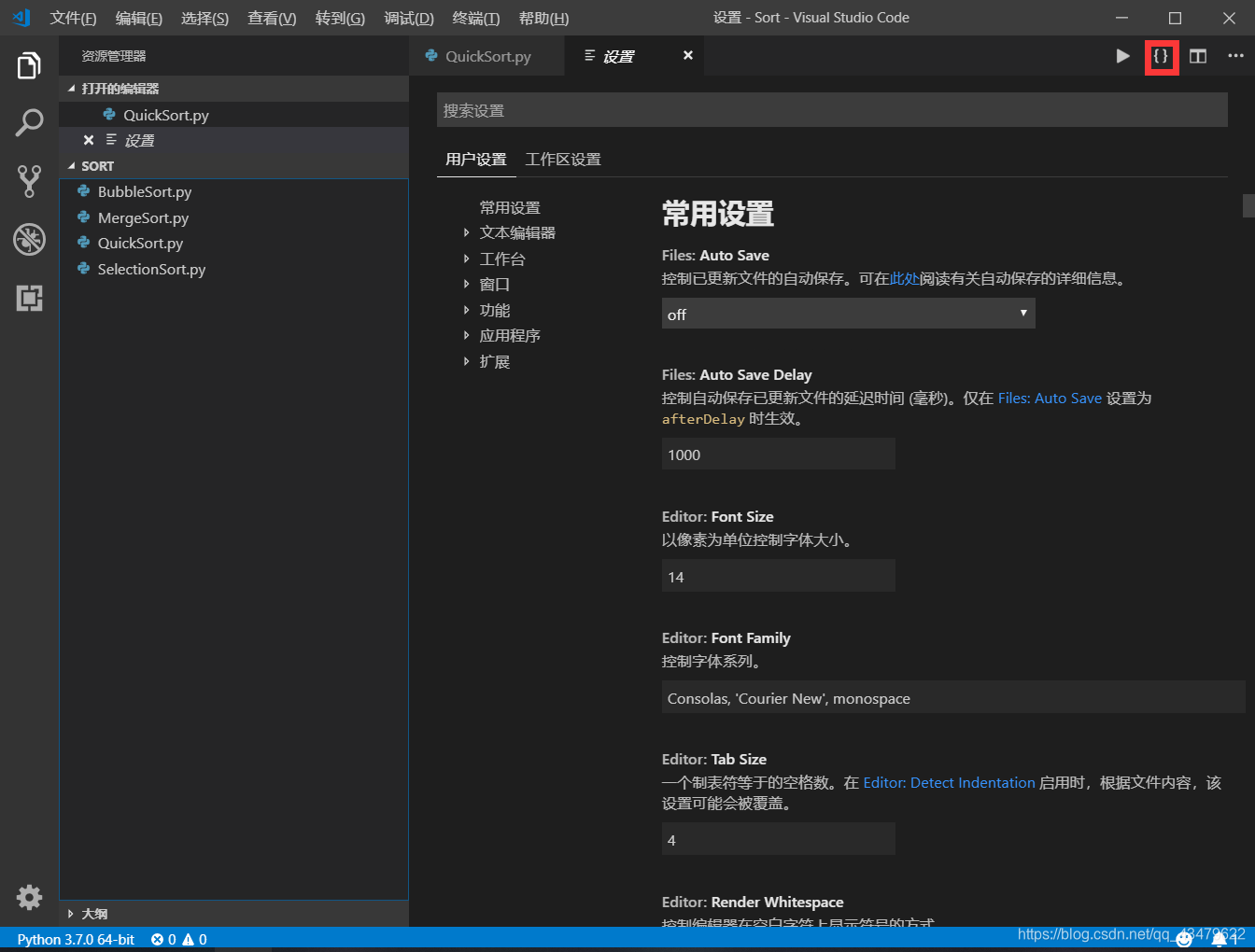Open BubbleSort.py from the explorer
Viewport: 1255px width, 952px height.
point(233,191)
